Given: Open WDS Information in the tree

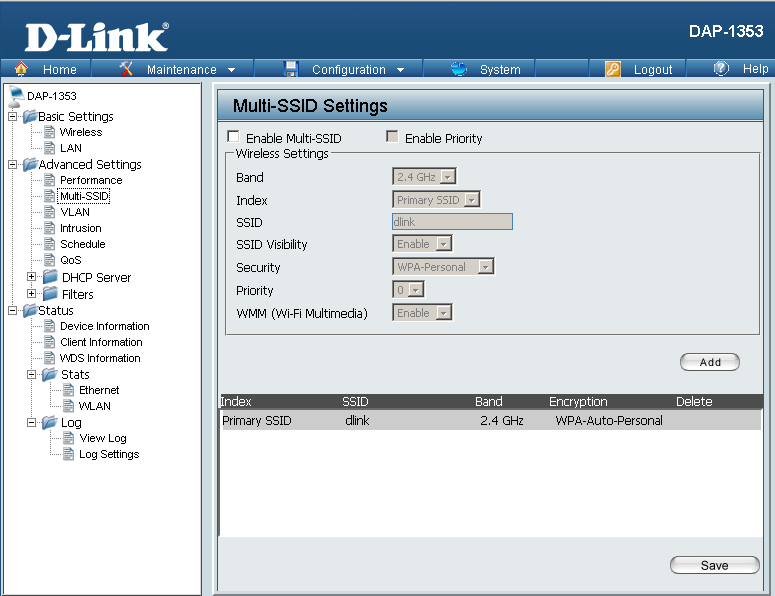Looking at the screenshot, I should [x=100, y=358].
